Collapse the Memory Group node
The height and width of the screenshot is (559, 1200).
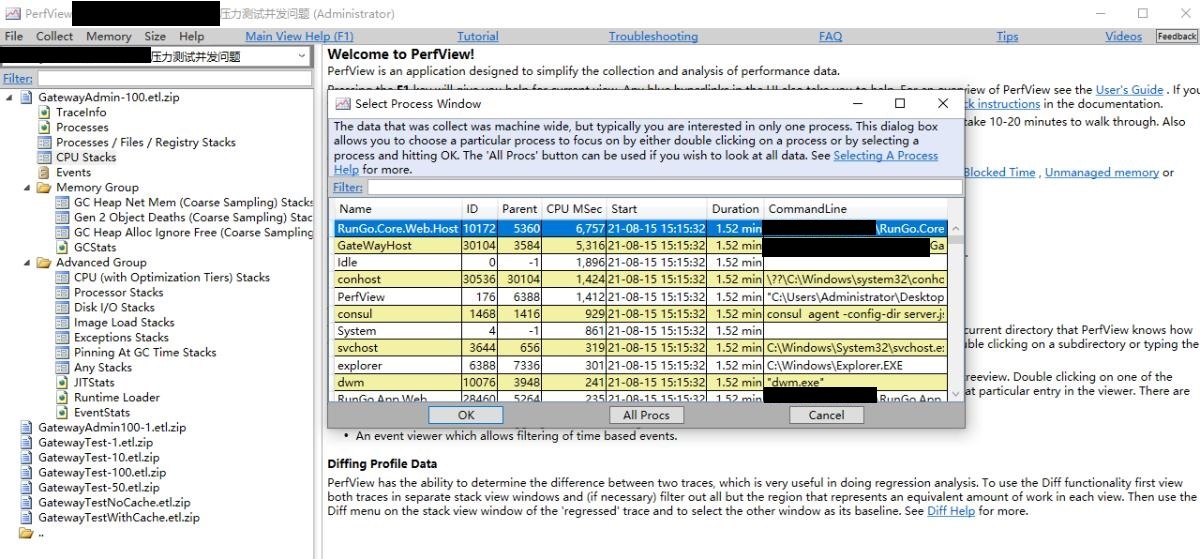point(28,187)
